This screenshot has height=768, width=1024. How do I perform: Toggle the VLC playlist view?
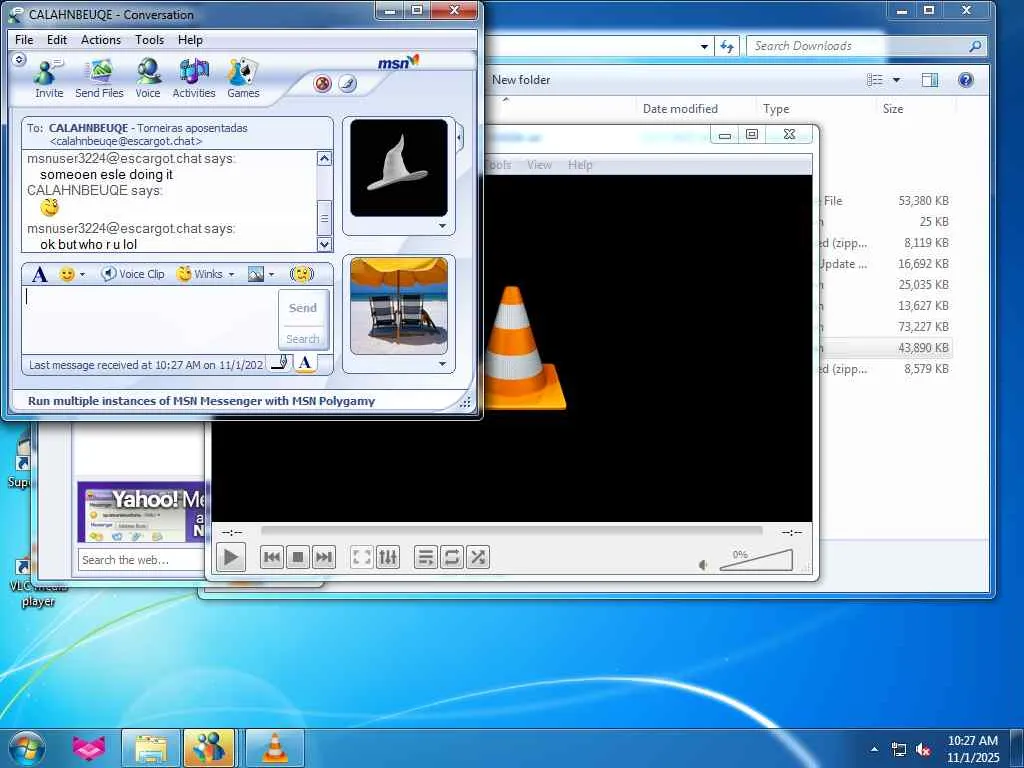[x=425, y=558]
